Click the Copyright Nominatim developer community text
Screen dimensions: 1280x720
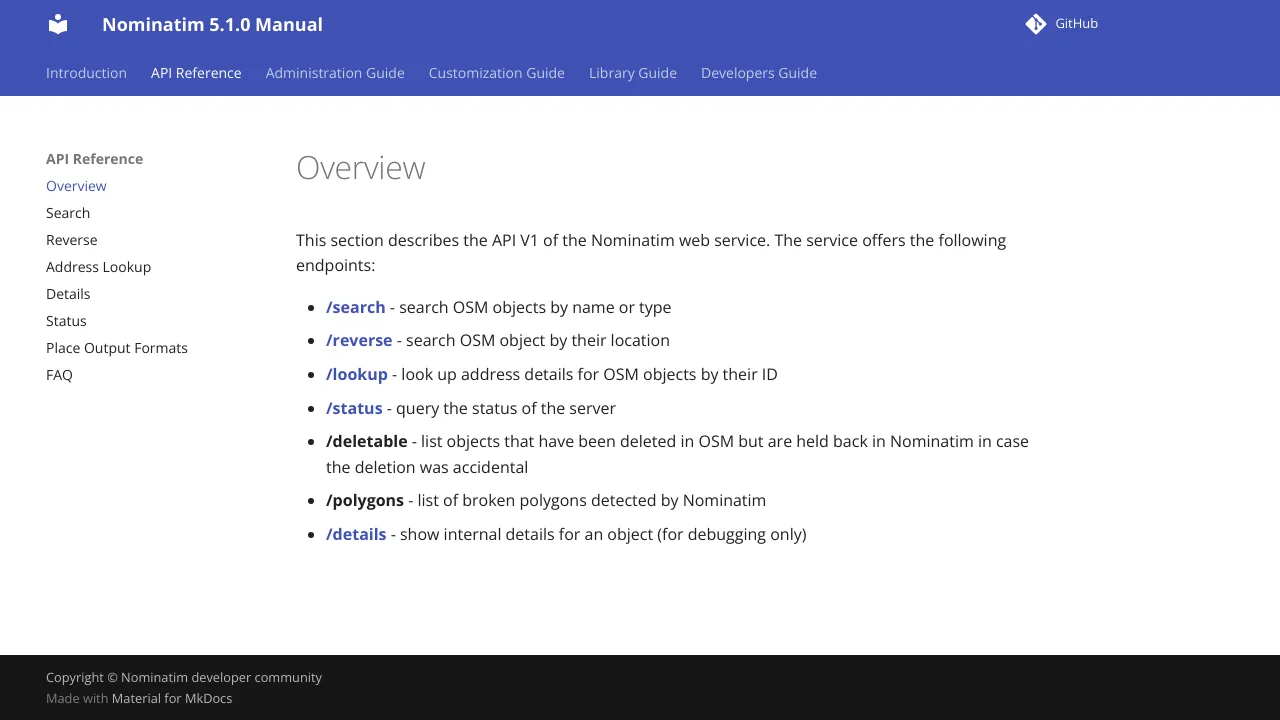pyautogui.click(x=184, y=677)
